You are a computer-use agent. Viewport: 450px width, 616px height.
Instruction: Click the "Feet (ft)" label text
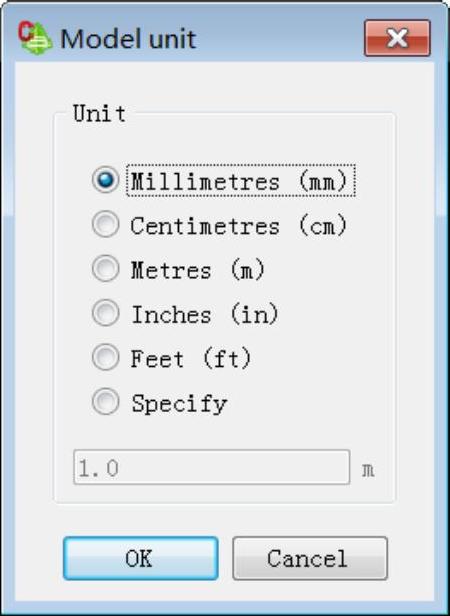[191, 359]
